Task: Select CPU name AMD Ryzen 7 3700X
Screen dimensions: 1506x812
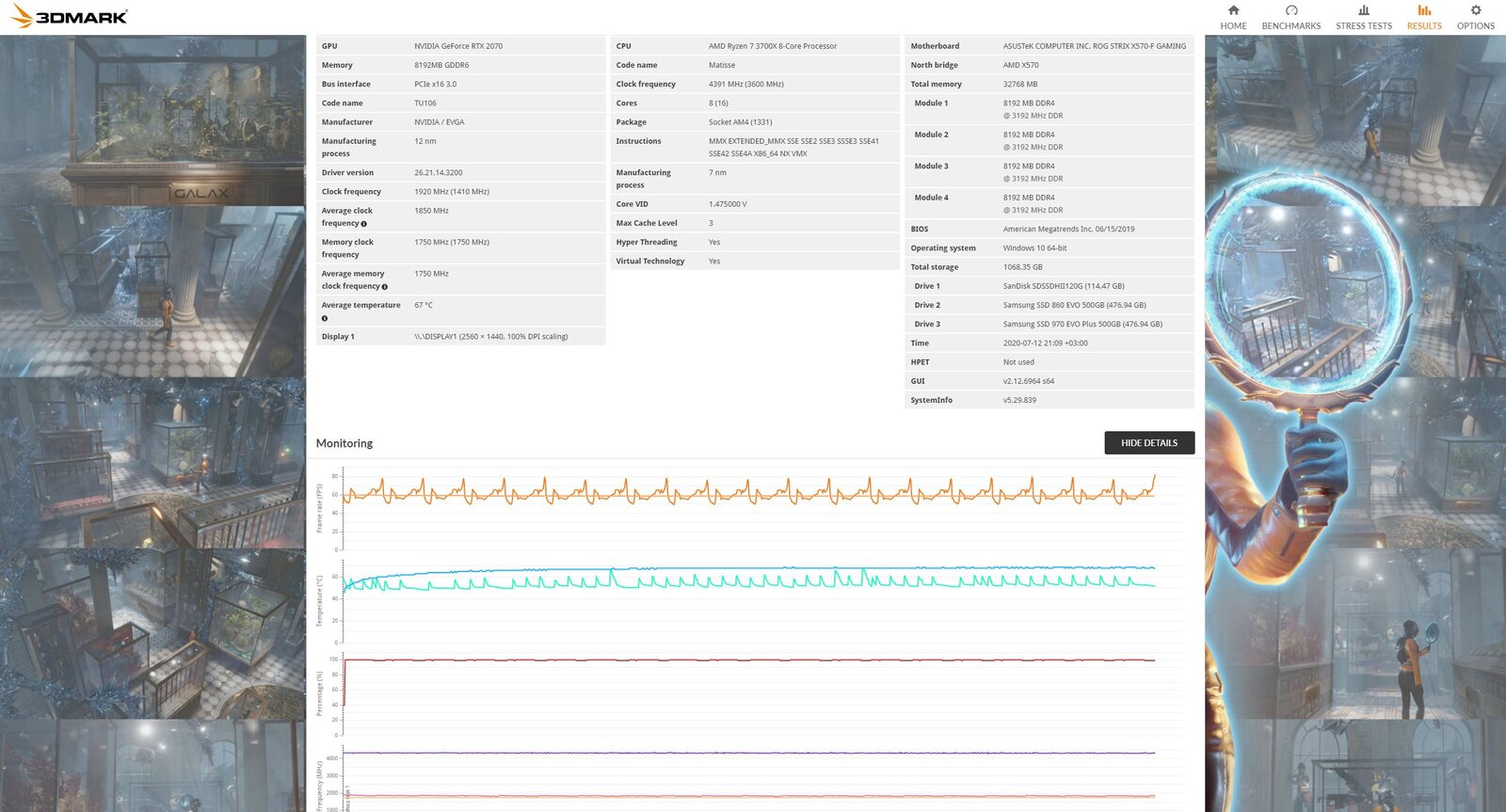Action: point(773,46)
